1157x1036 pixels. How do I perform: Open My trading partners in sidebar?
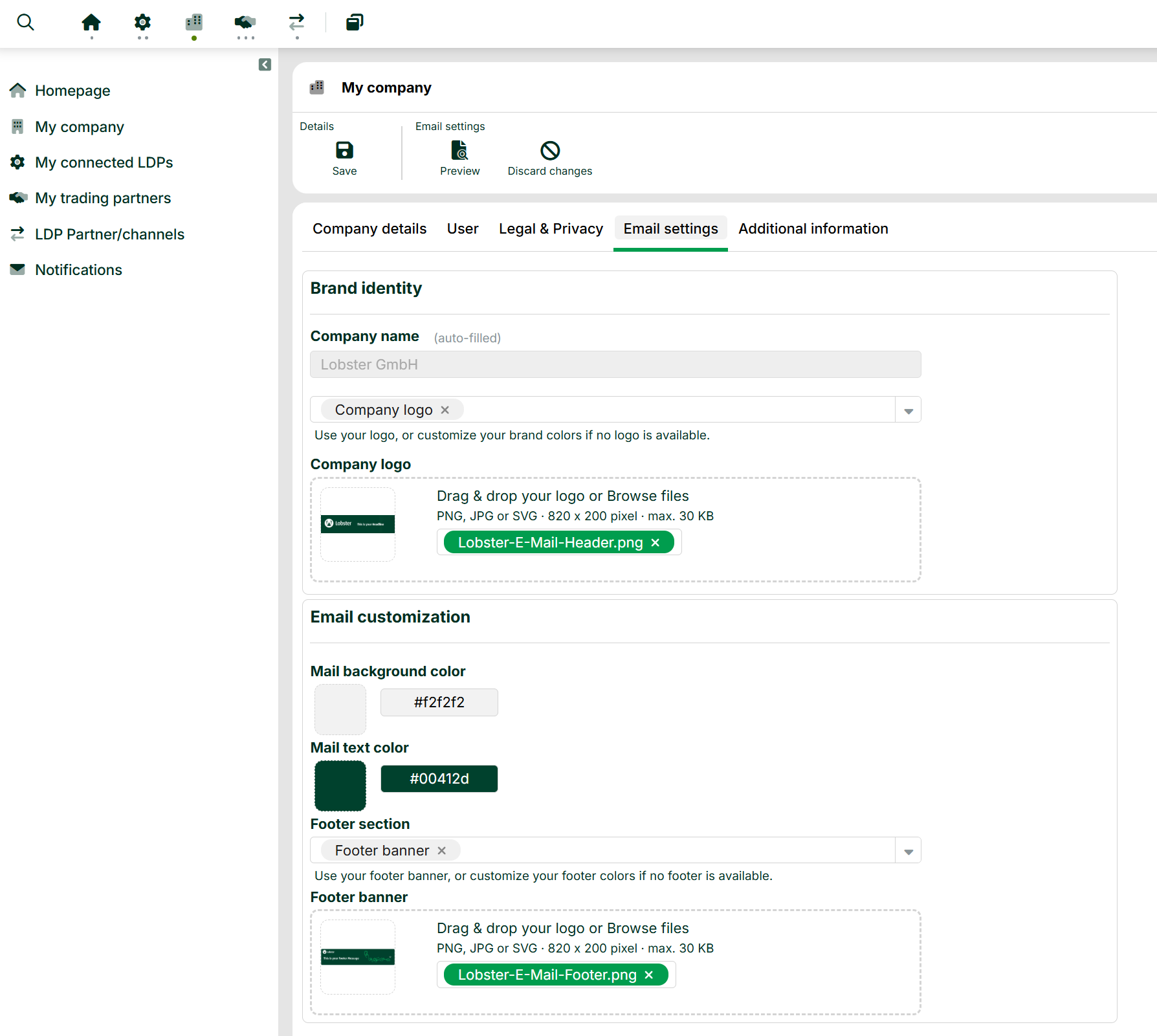[103, 198]
